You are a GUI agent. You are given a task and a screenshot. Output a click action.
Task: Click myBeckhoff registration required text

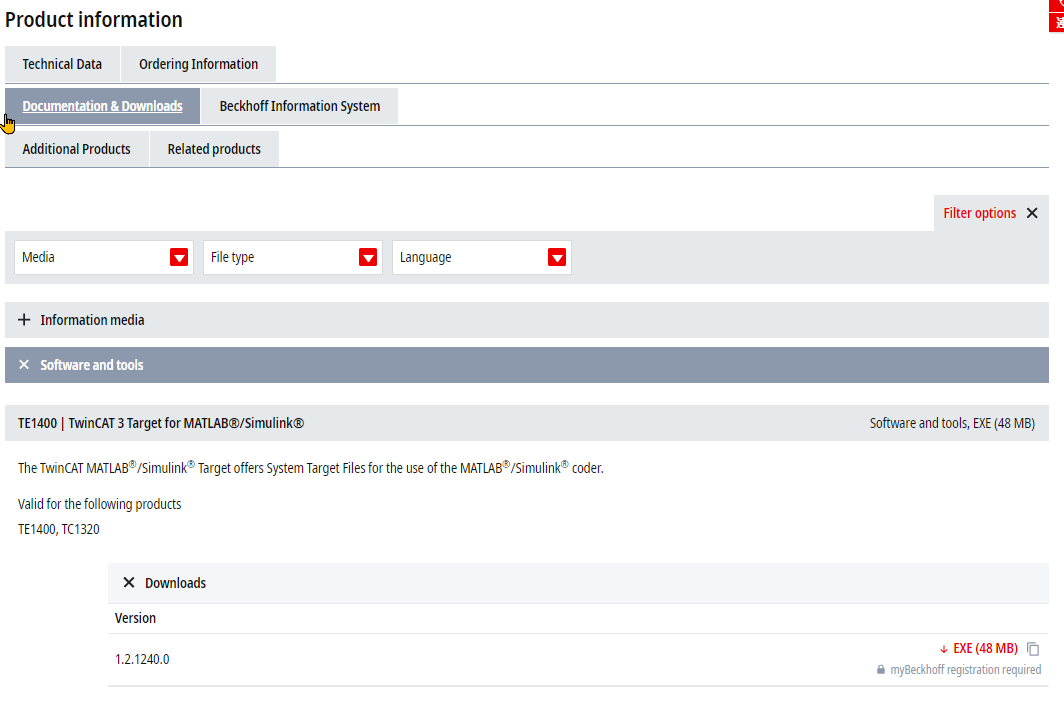(965, 670)
